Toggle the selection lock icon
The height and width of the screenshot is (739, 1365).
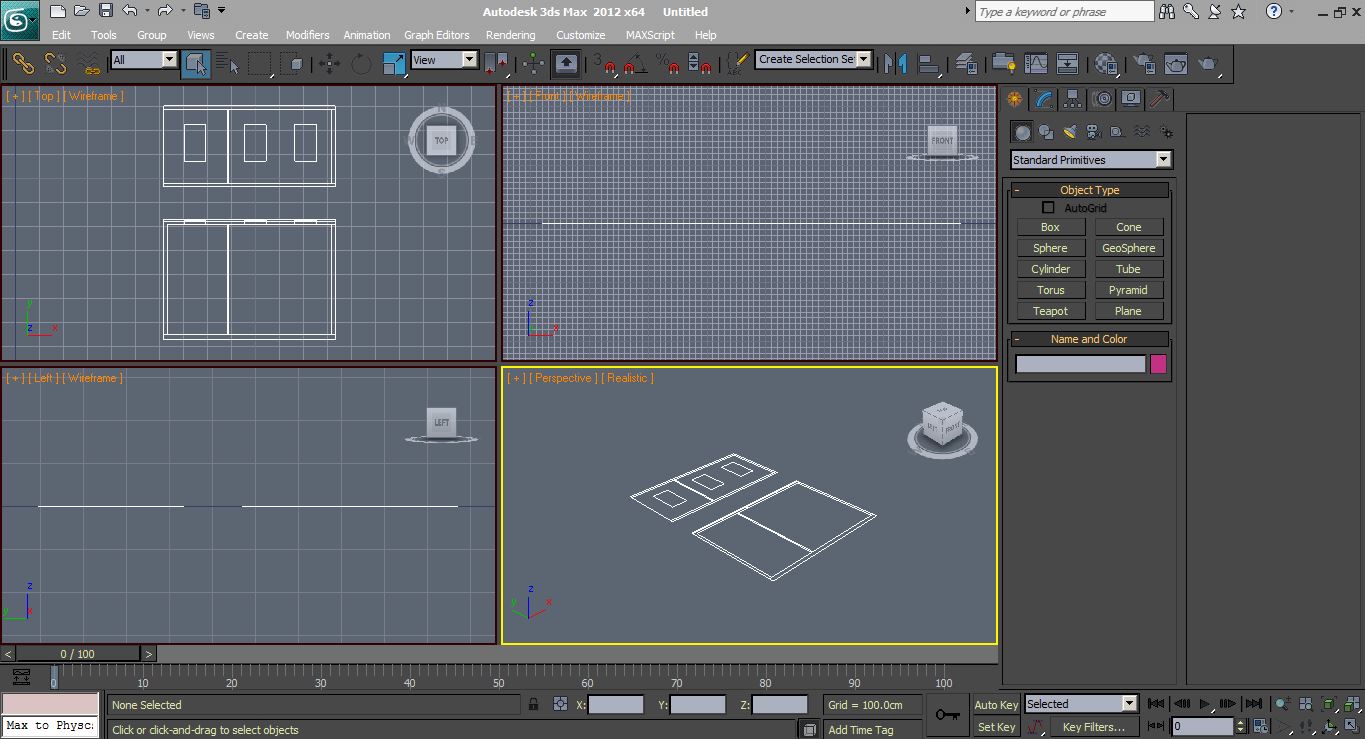coord(534,704)
